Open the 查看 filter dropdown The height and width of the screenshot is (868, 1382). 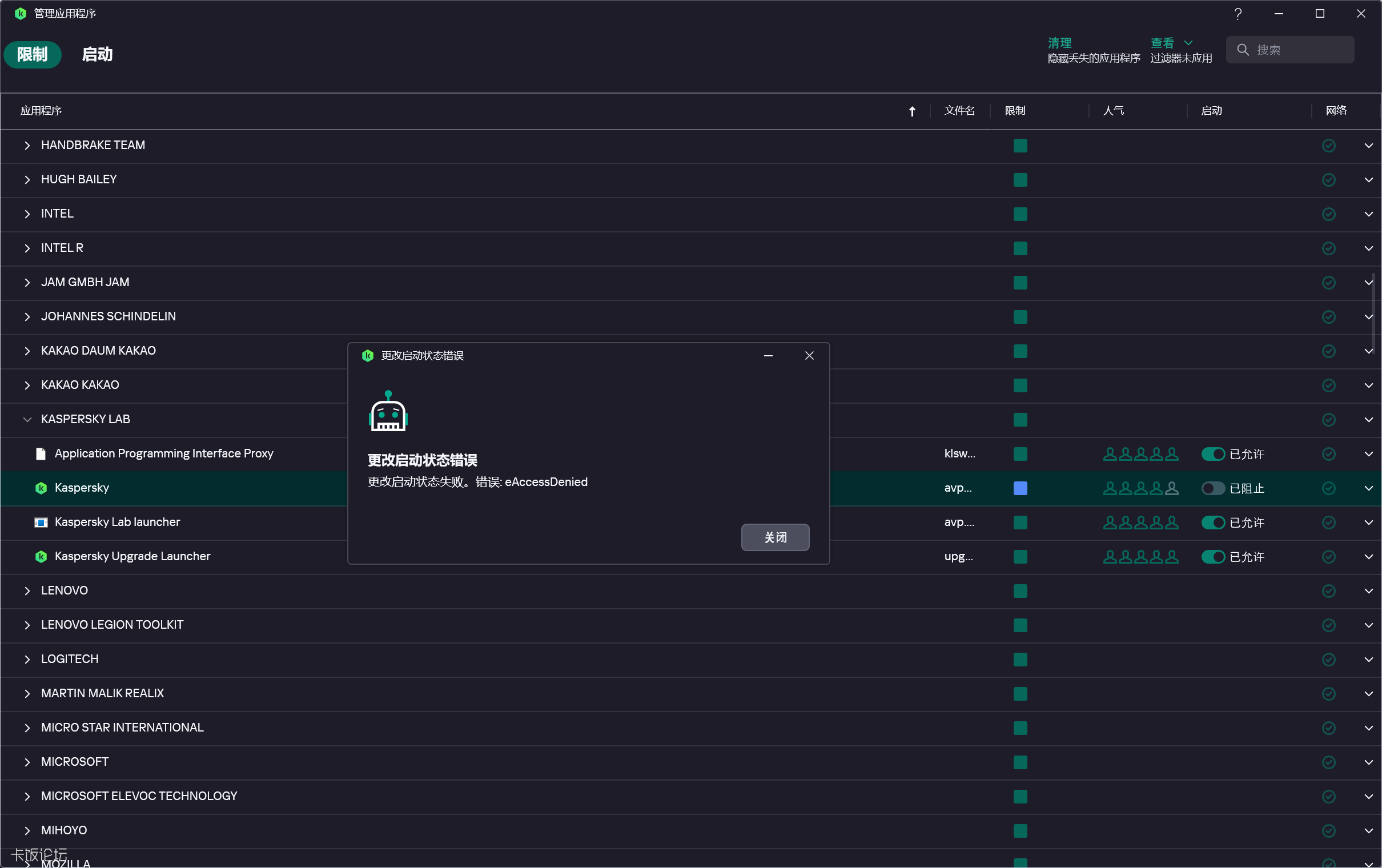(x=1171, y=43)
